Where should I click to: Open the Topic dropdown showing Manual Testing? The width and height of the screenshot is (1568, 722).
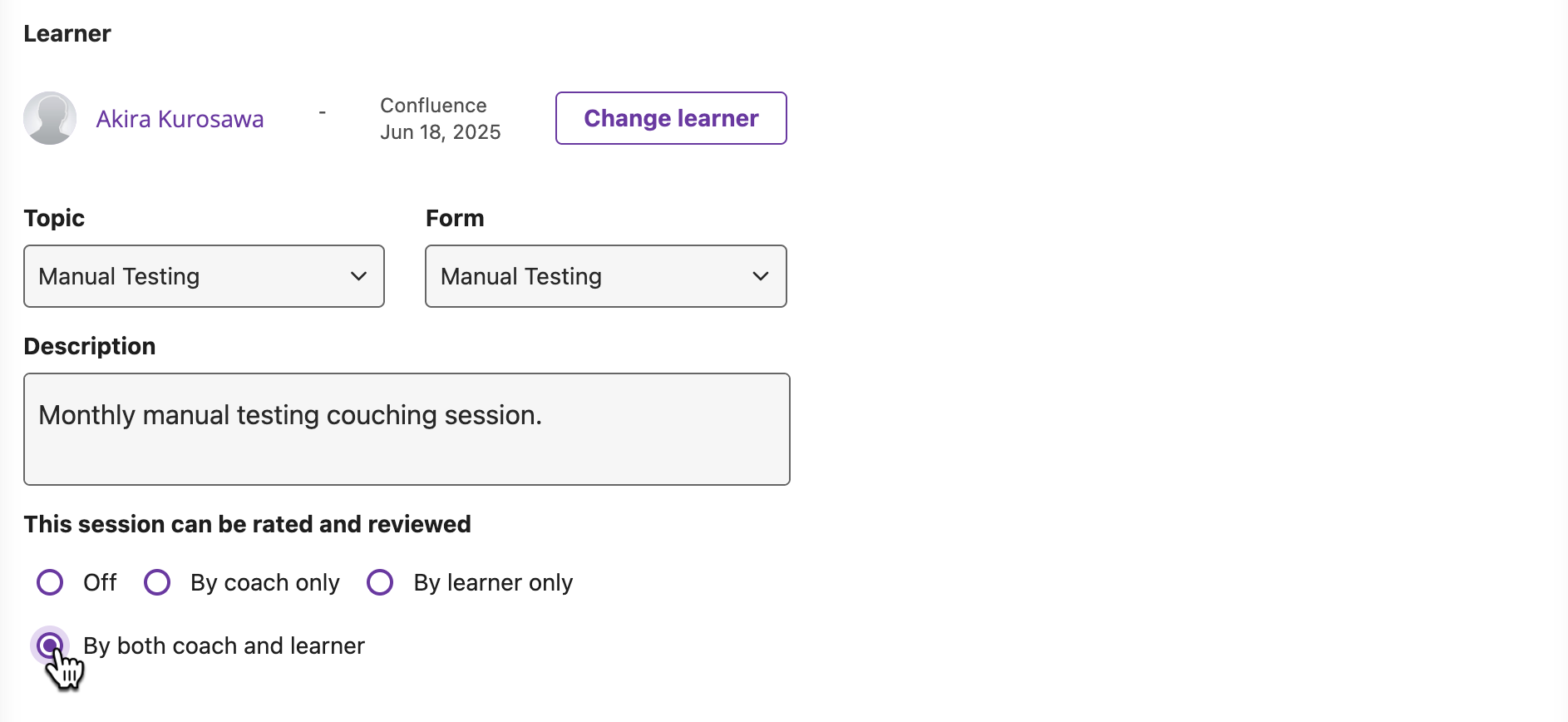pyautogui.click(x=204, y=276)
